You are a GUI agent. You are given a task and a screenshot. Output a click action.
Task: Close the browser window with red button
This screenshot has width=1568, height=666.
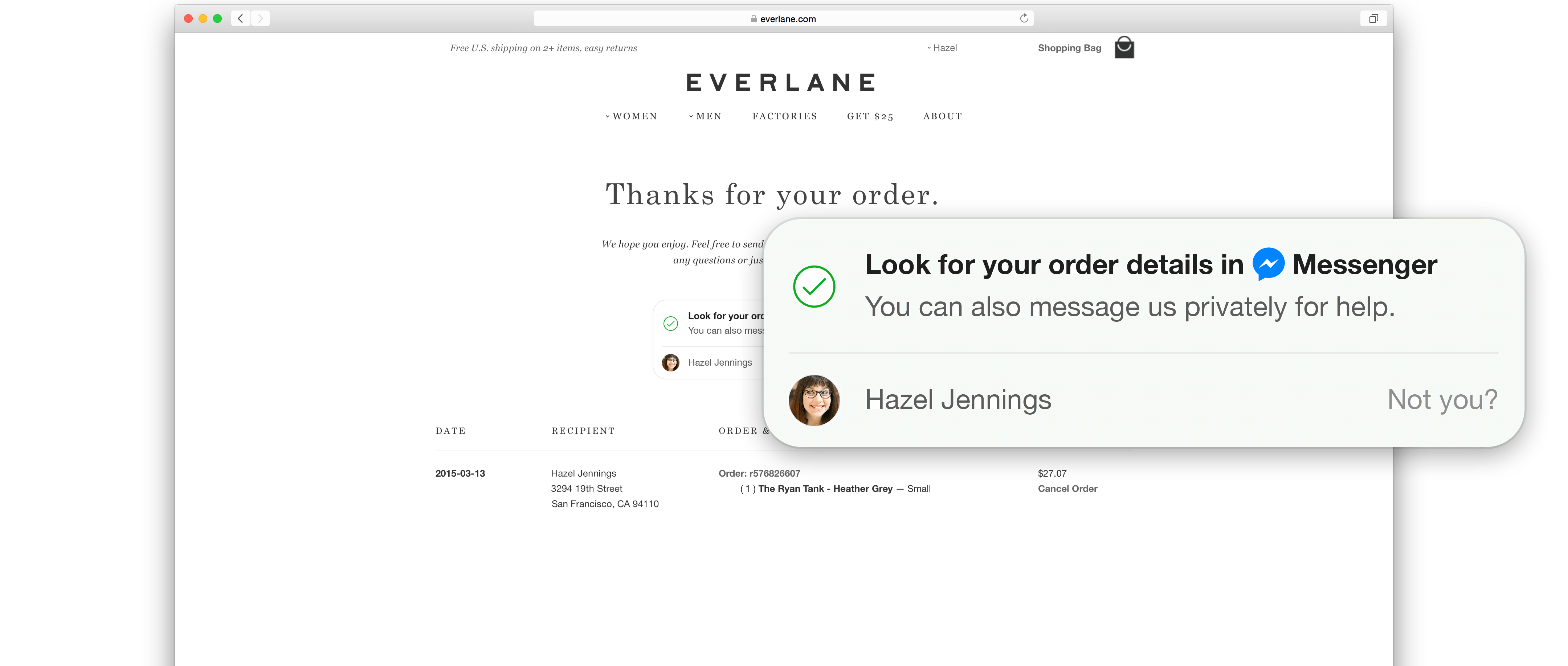pyautogui.click(x=189, y=19)
